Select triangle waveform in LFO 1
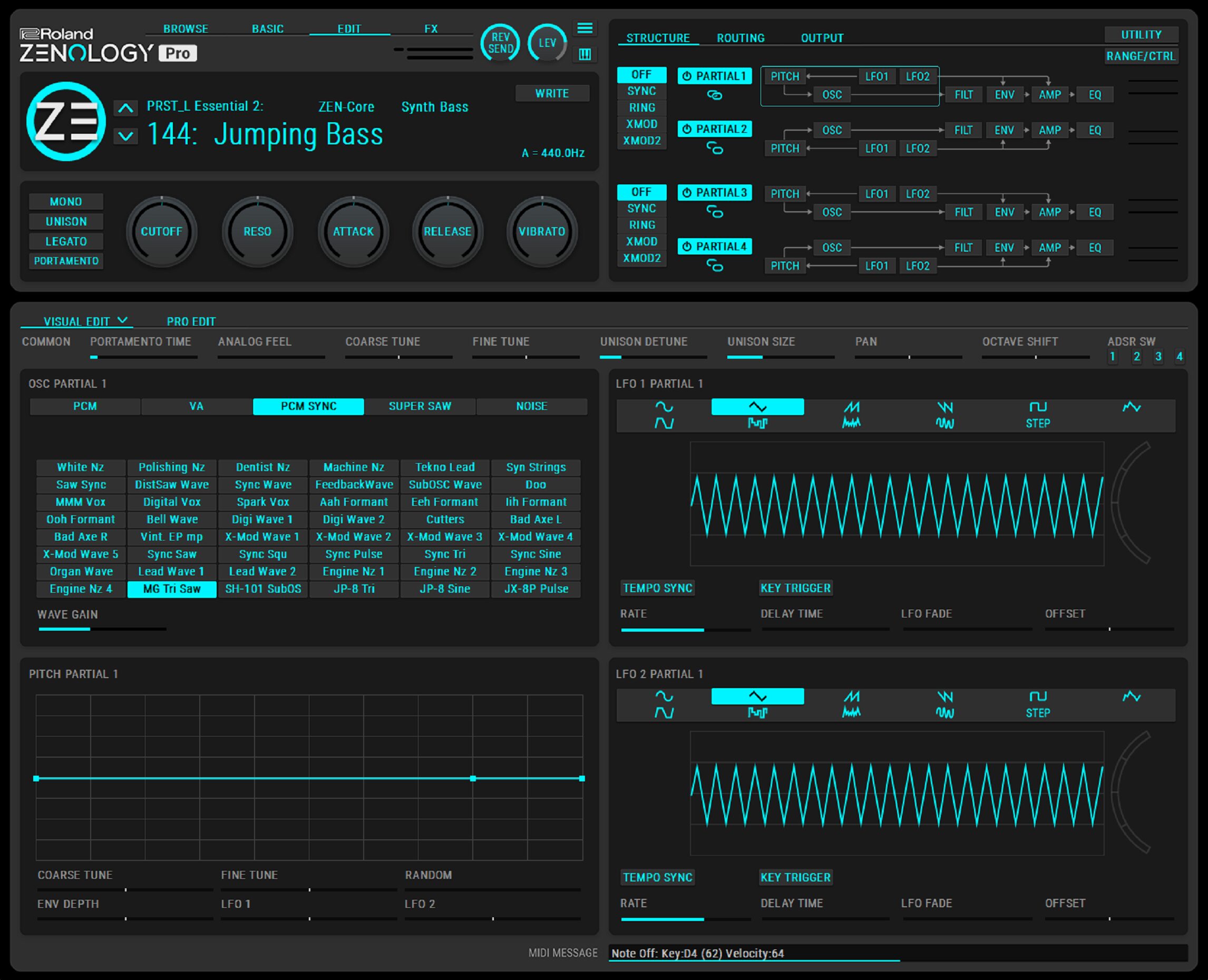The image size is (1208, 980). coord(757,406)
